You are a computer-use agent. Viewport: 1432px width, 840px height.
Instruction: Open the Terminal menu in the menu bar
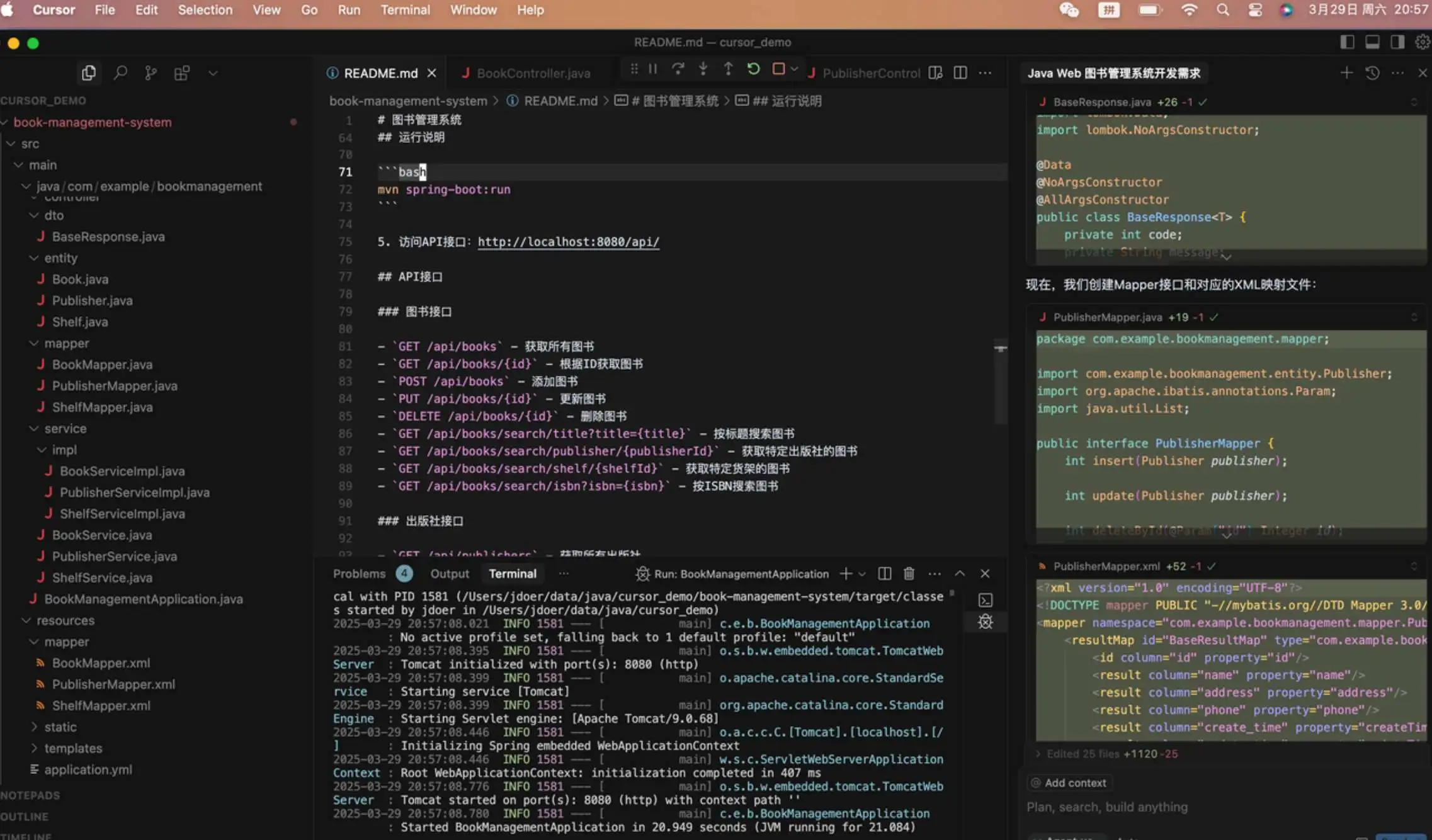tap(406, 9)
